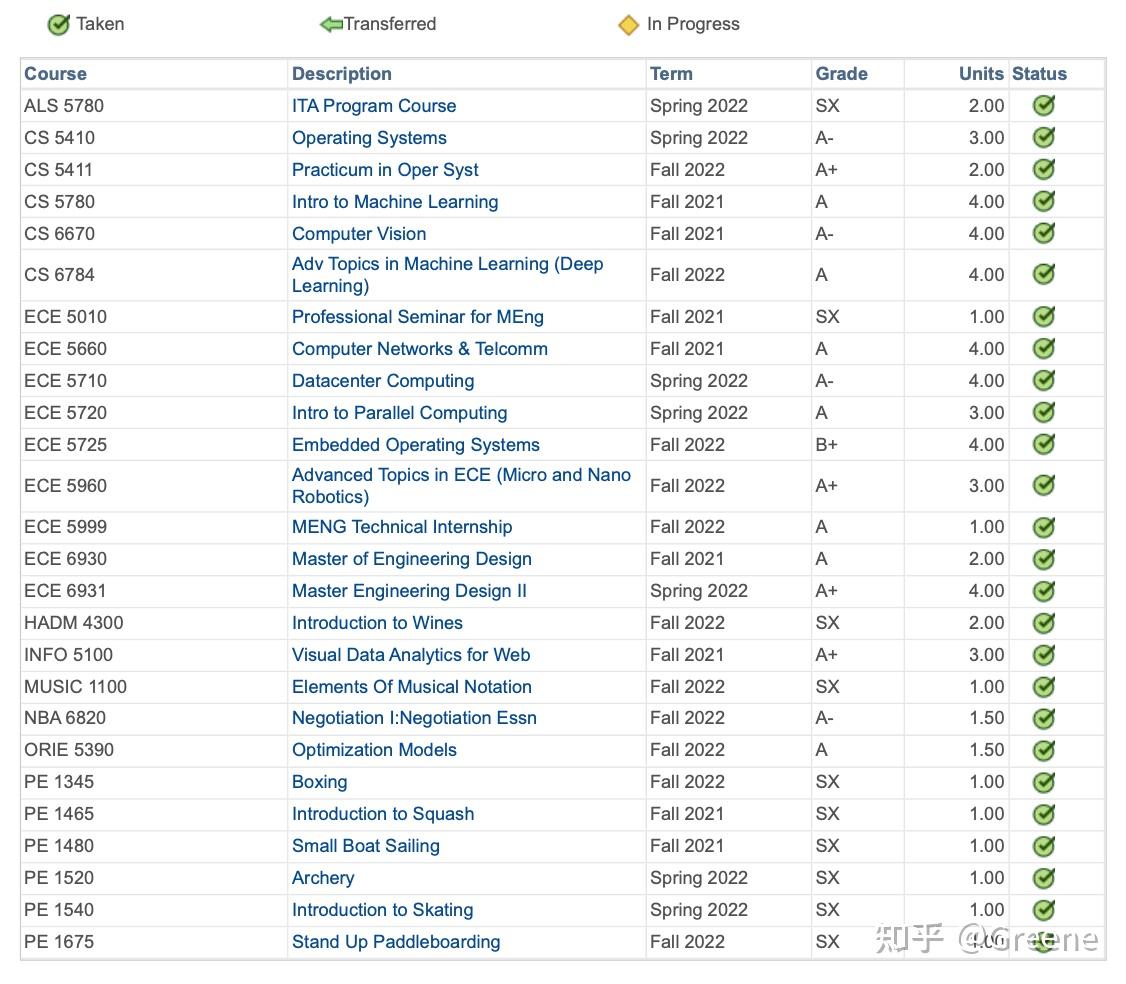This screenshot has width=1126, height=984.
Task: Sort by the Grade column header
Action: coord(841,74)
